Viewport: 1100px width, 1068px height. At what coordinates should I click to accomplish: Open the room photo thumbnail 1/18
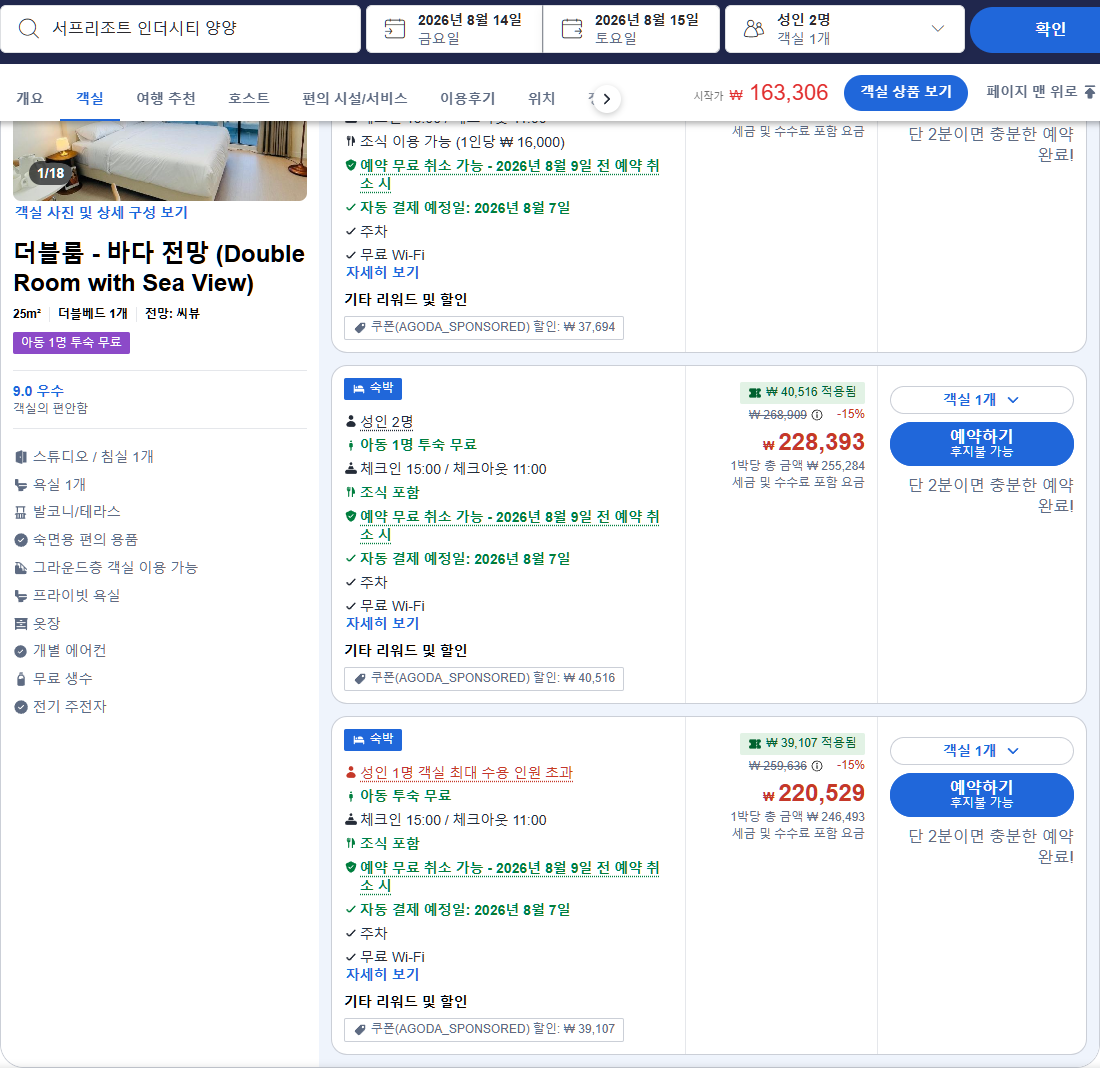[x=160, y=161]
